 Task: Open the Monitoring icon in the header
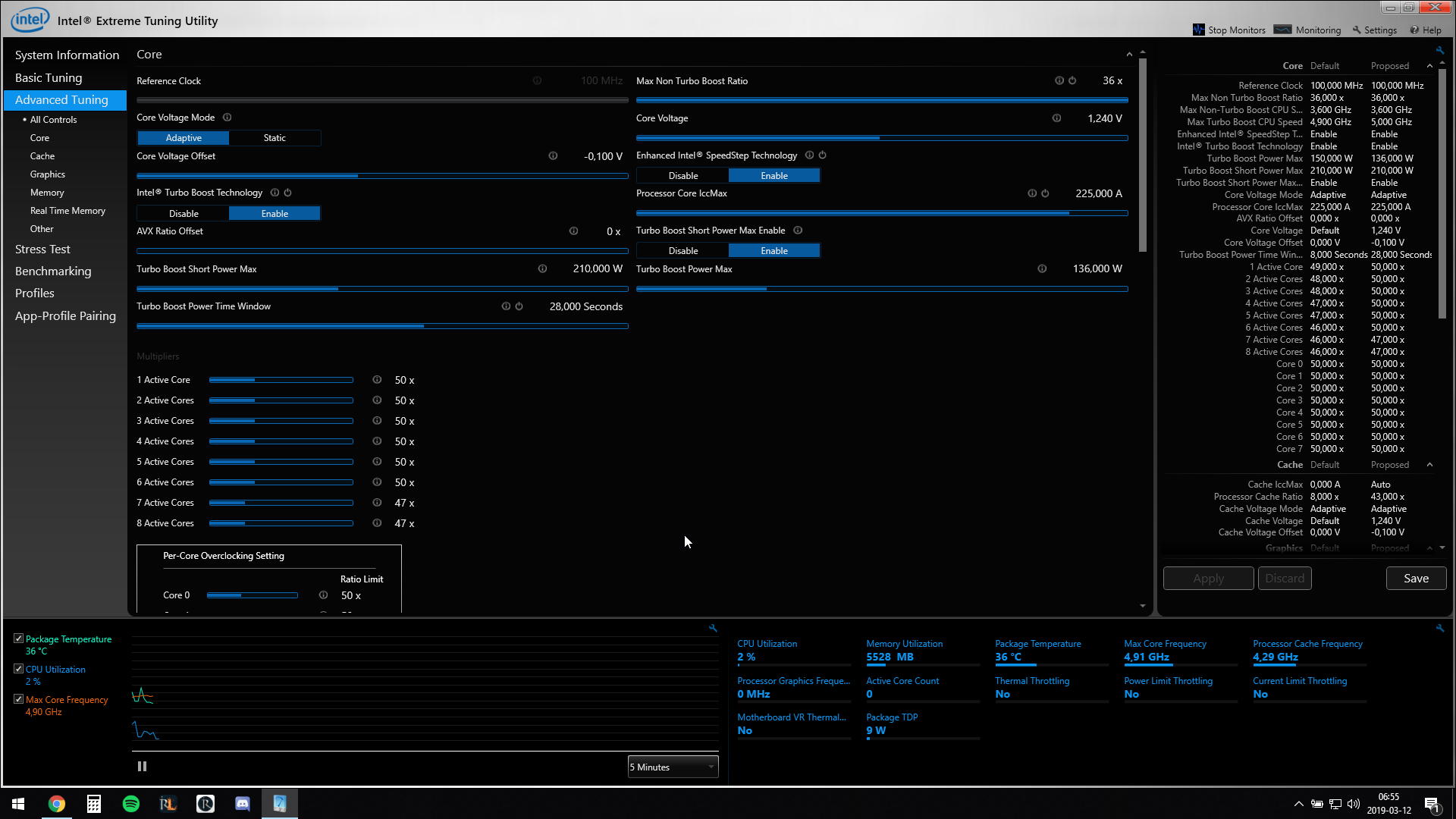[x=1283, y=30]
